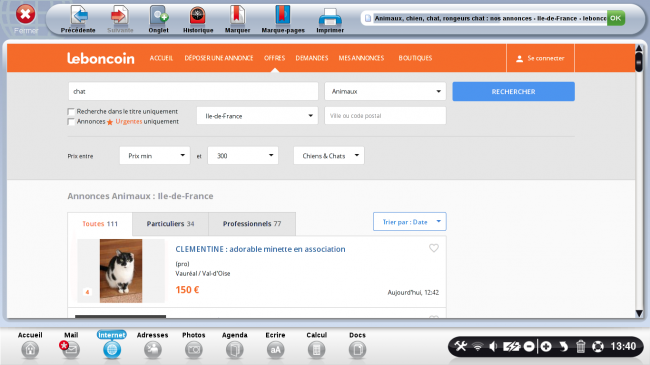The width and height of the screenshot is (650, 365).
Task: Open MES ANNONCES menu item
Action: click(361, 58)
